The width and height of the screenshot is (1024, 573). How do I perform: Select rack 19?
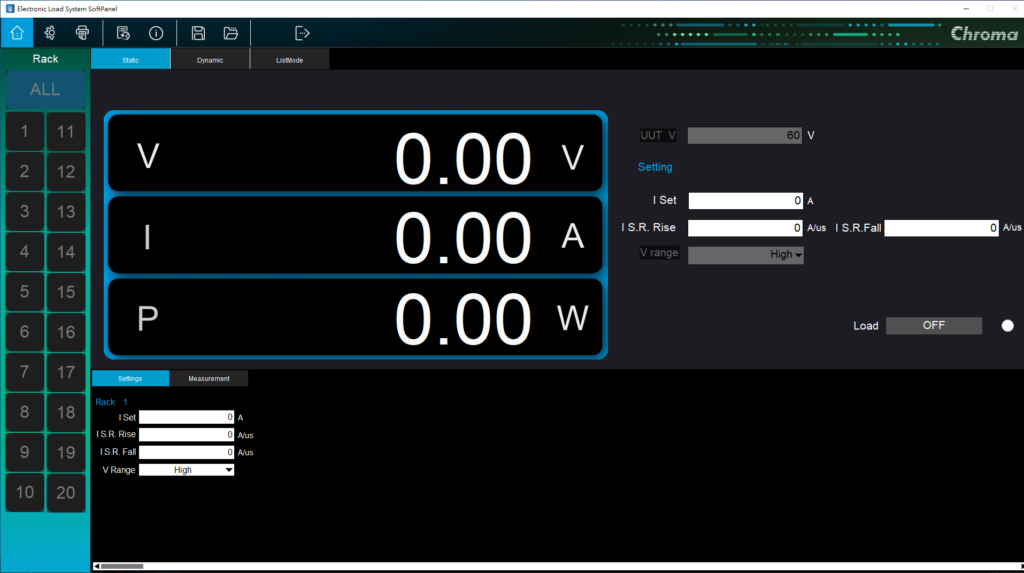[66, 452]
